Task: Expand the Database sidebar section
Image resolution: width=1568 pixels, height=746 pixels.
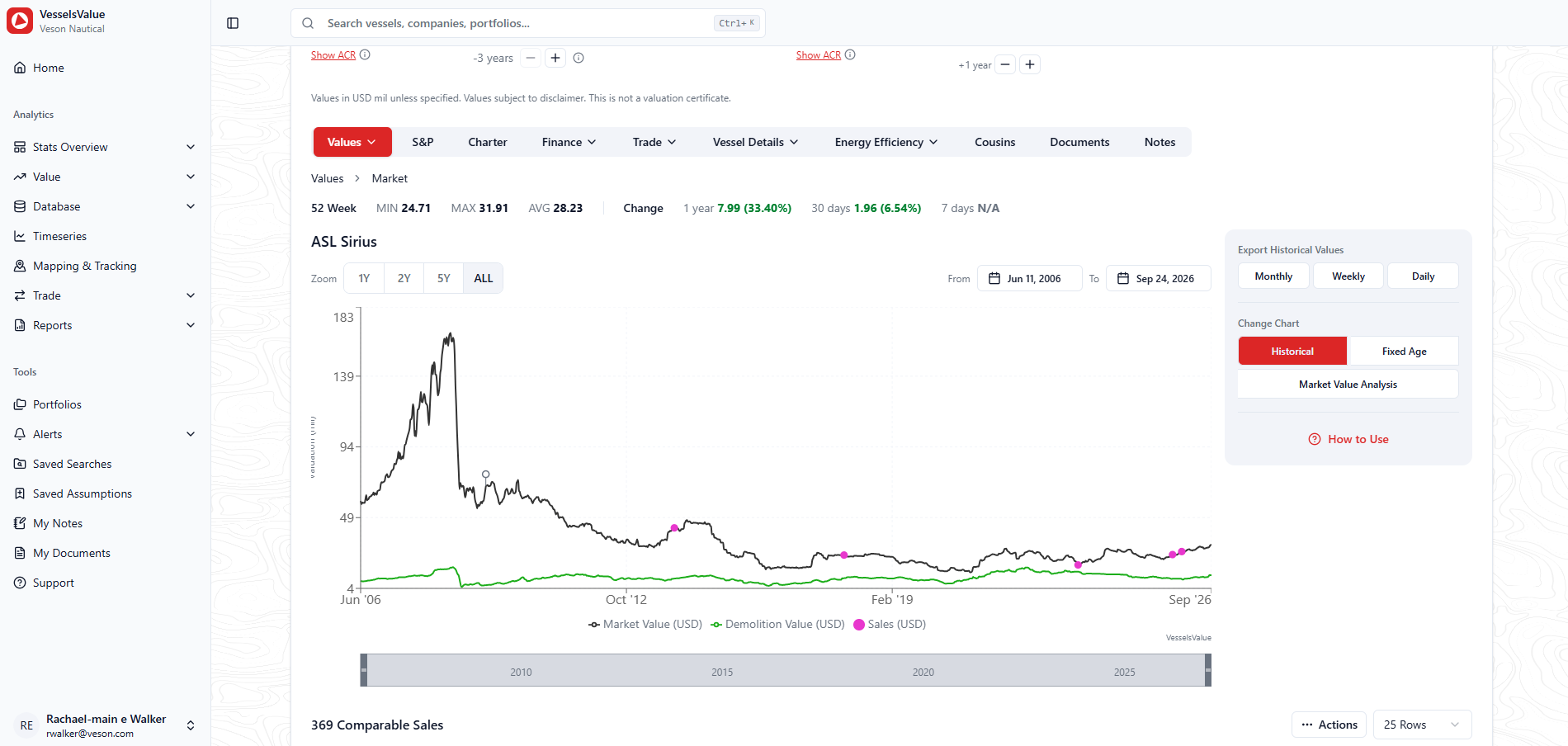Action: (x=106, y=206)
